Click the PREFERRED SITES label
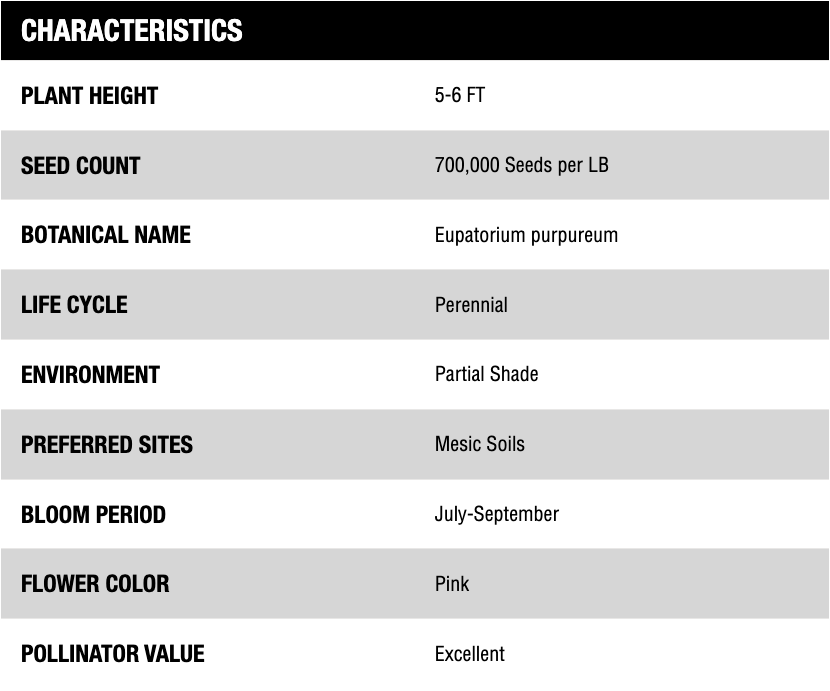The image size is (830, 691). pos(107,444)
